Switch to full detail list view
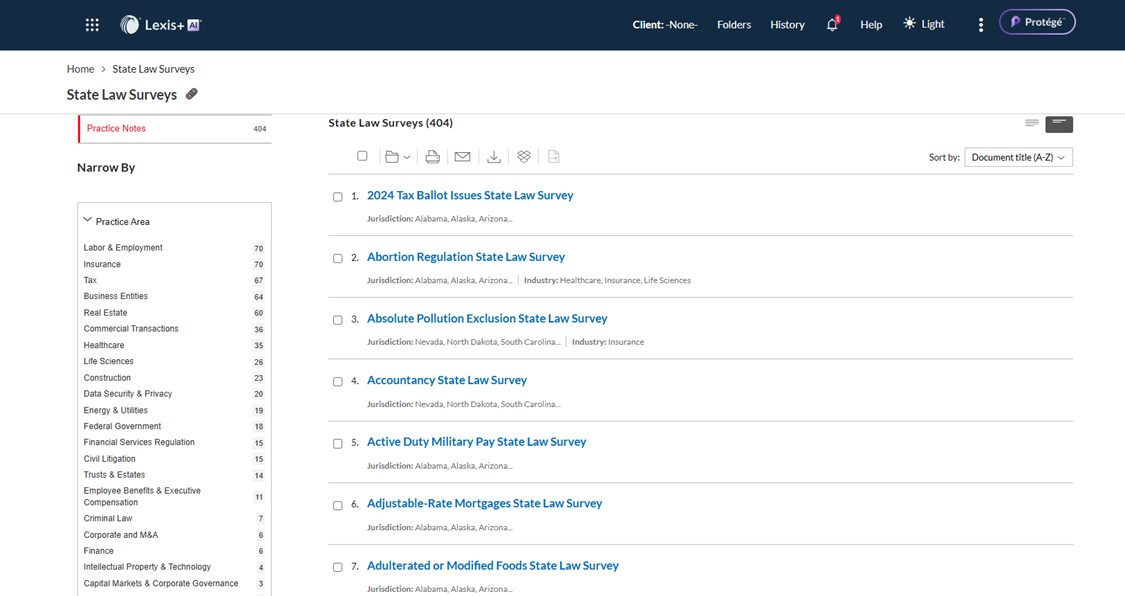 tap(1059, 124)
